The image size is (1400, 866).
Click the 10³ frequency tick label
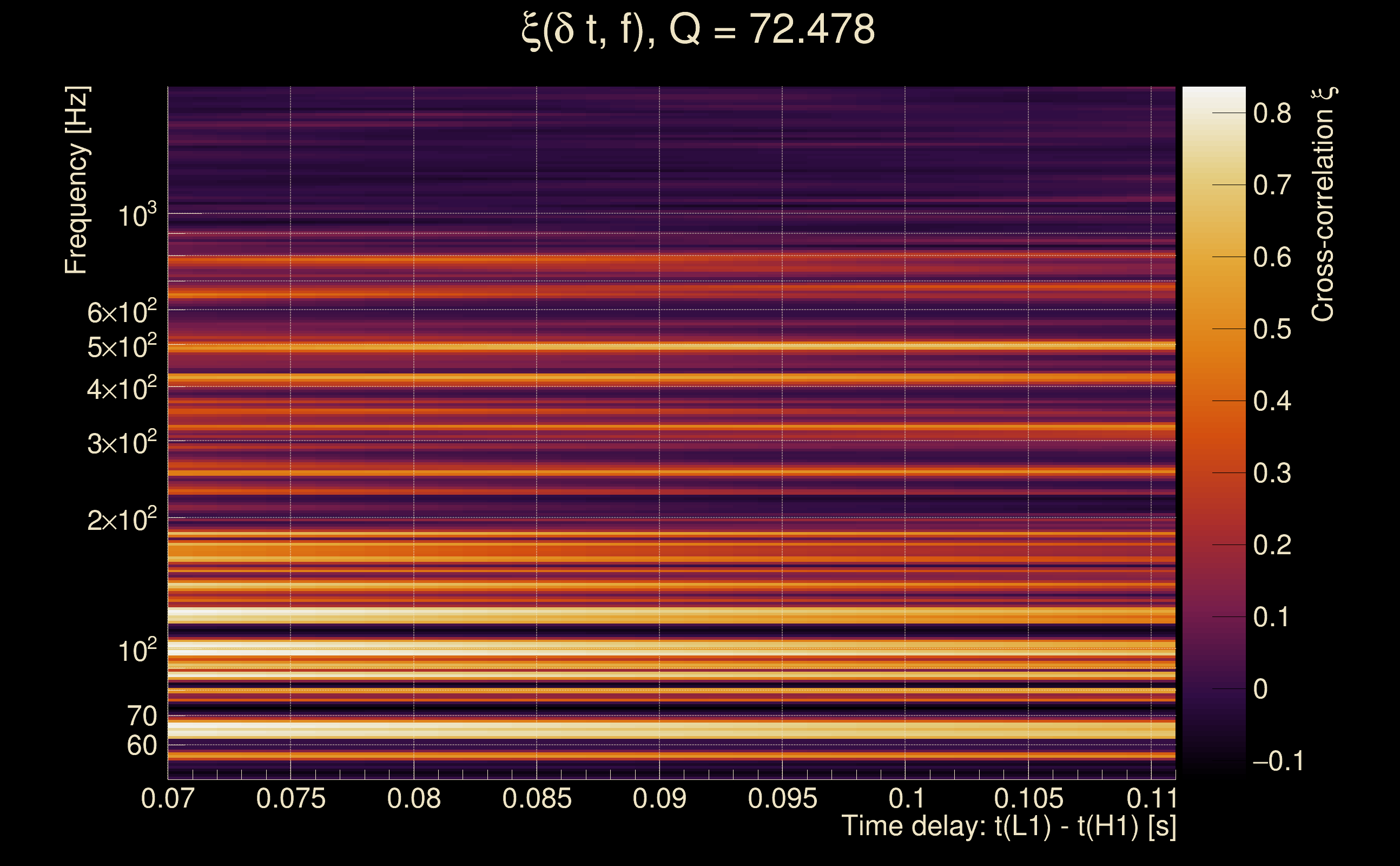(x=137, y=216)
